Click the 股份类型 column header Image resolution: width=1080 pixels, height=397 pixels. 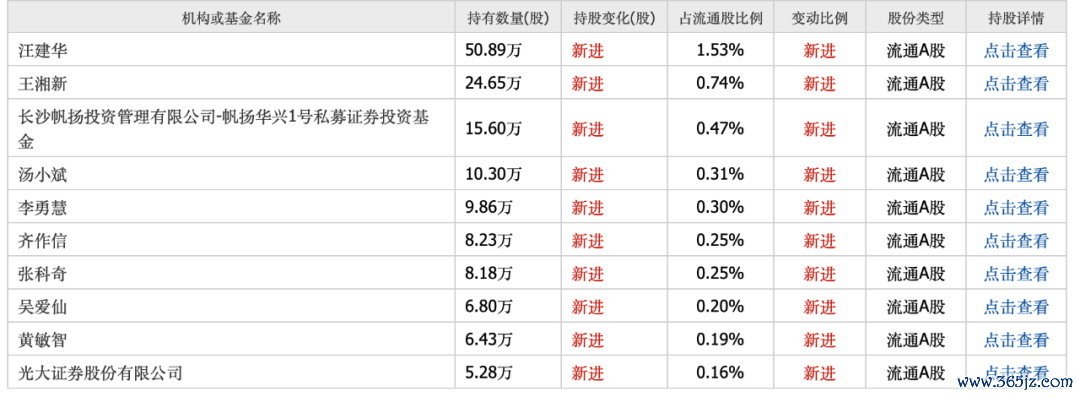[915, 19]
